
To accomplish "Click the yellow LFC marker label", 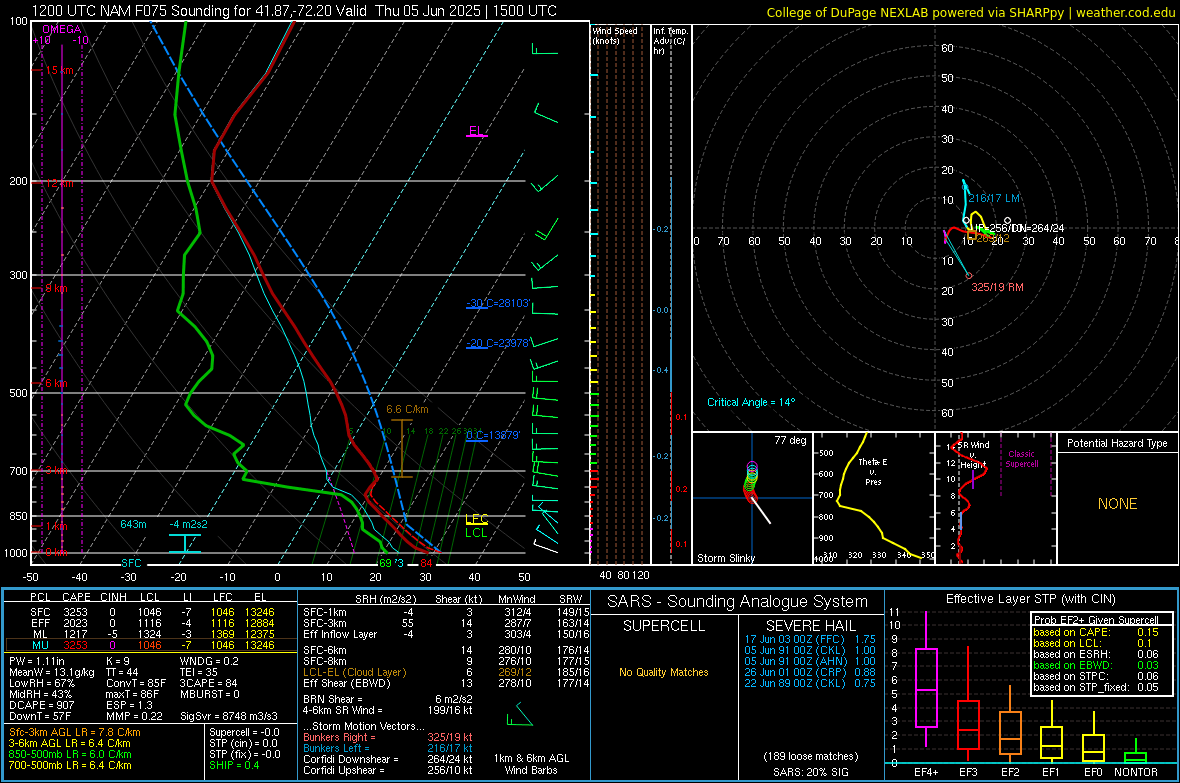I will click(477, 519).
